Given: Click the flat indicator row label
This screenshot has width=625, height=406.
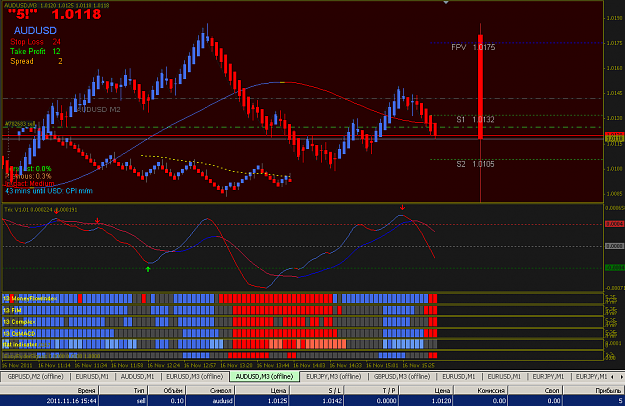Looking at the screenshot, I should coord(20,344).
